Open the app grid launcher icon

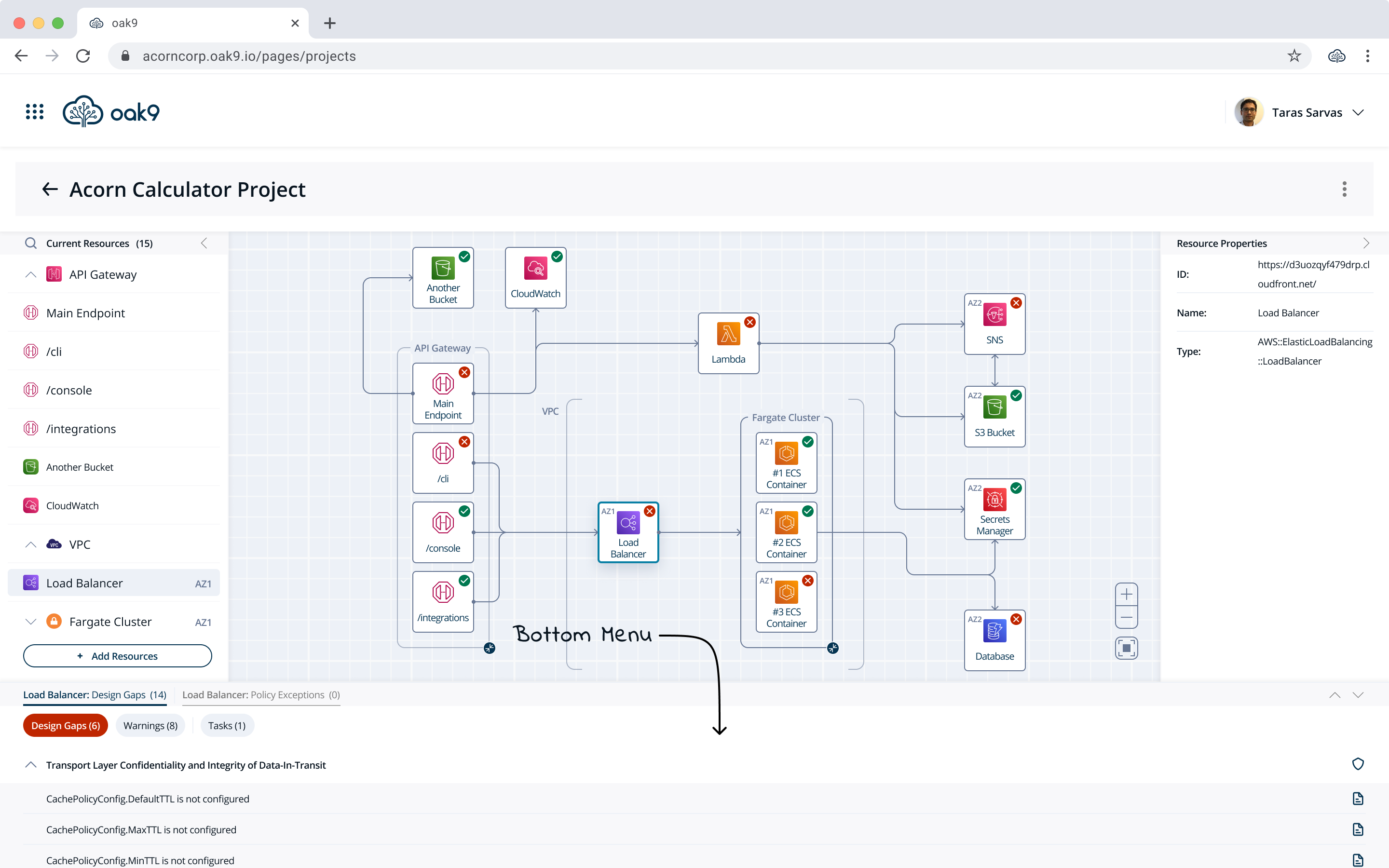(x=34, y=112)
